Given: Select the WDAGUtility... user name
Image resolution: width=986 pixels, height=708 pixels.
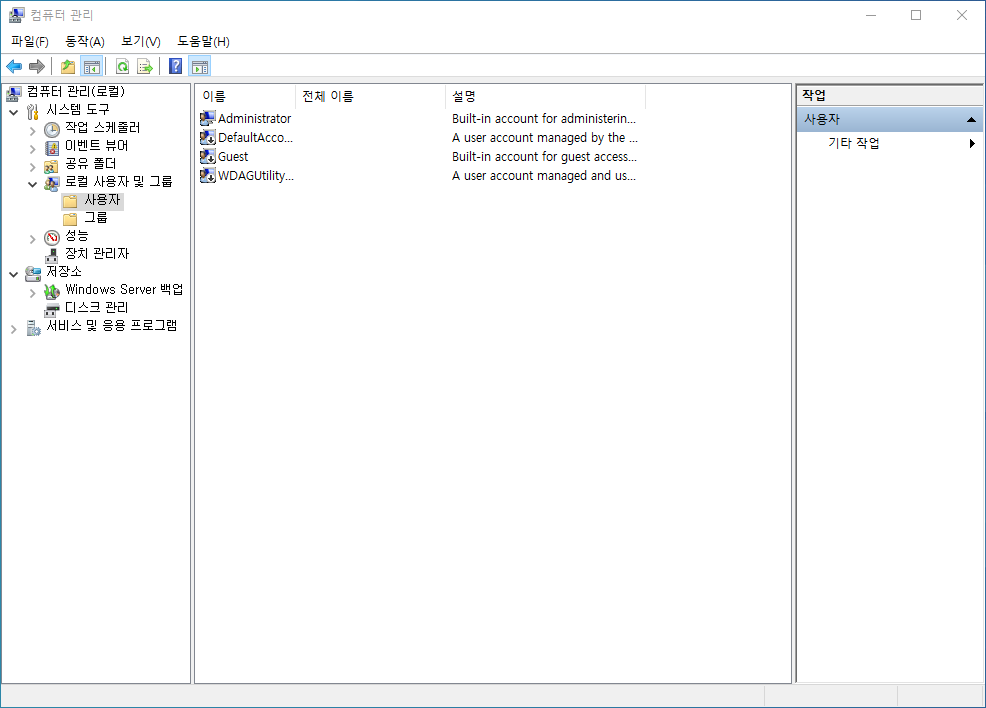Looking at the screenshot, I should tap(255, 175).
